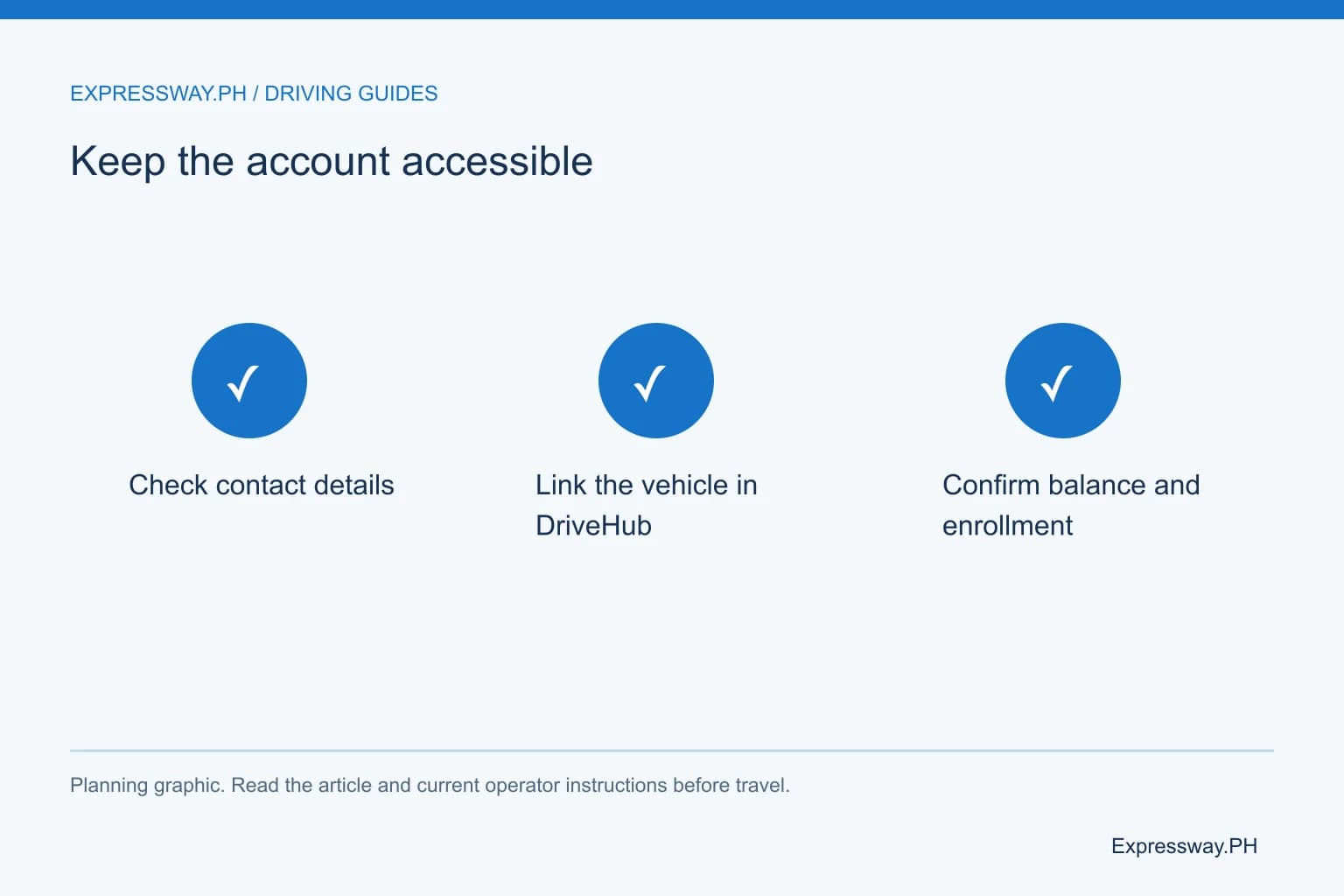Select the heading Keep the account accessible

click(x=332, y=161)
